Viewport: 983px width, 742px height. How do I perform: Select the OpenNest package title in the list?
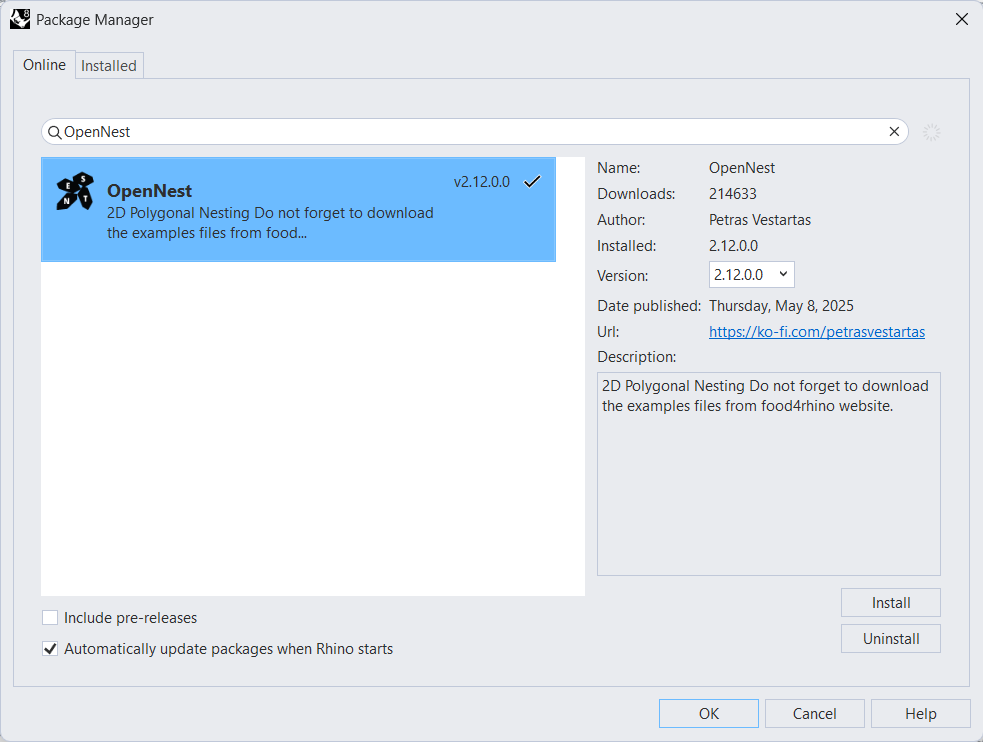pyautogui.click(x=149, y=191)
